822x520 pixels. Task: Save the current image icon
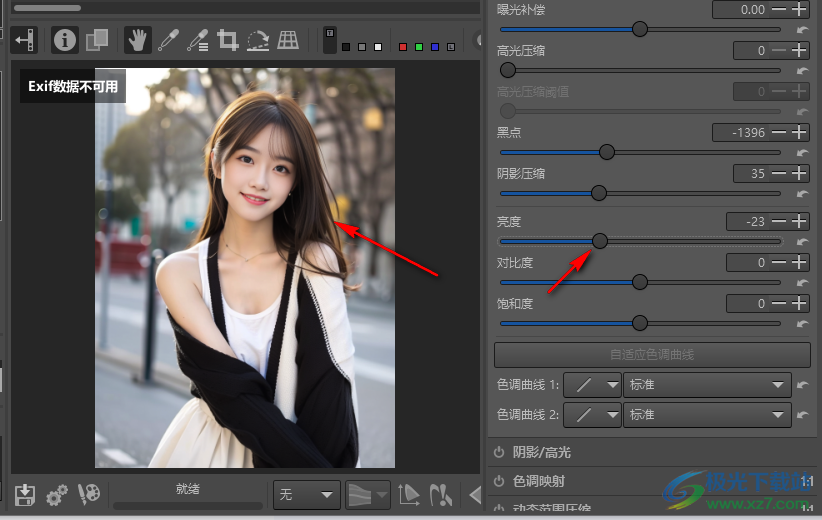pyautogui.click(x=25, y=494)
